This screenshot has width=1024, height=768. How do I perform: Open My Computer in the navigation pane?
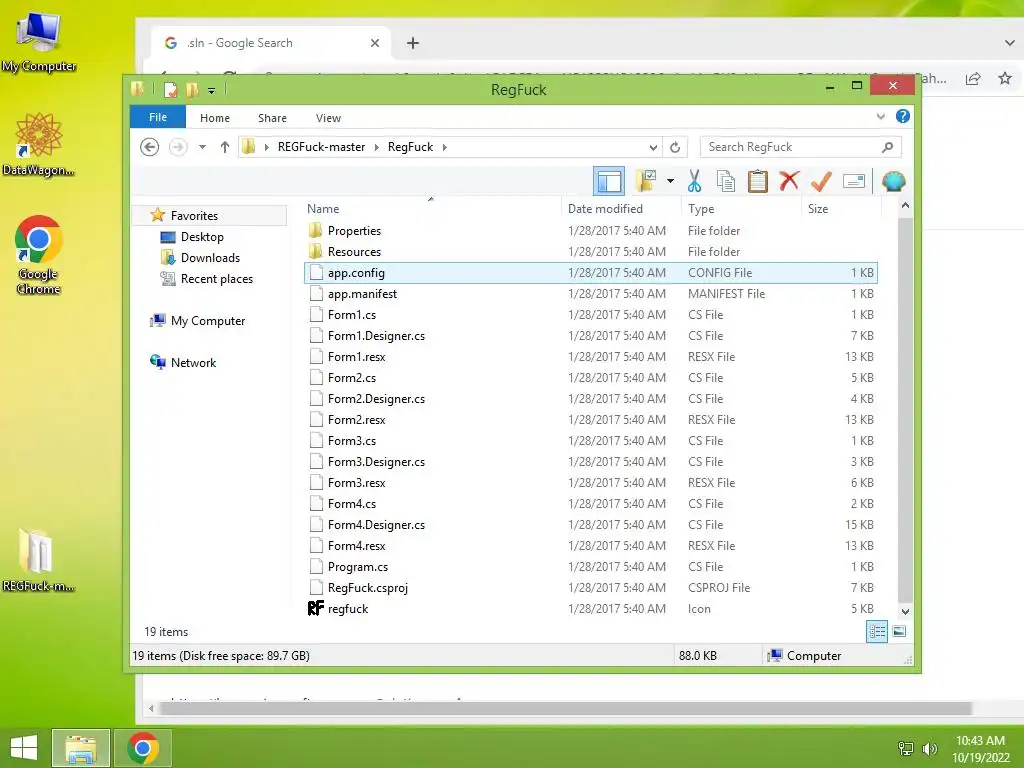(208, 321)
